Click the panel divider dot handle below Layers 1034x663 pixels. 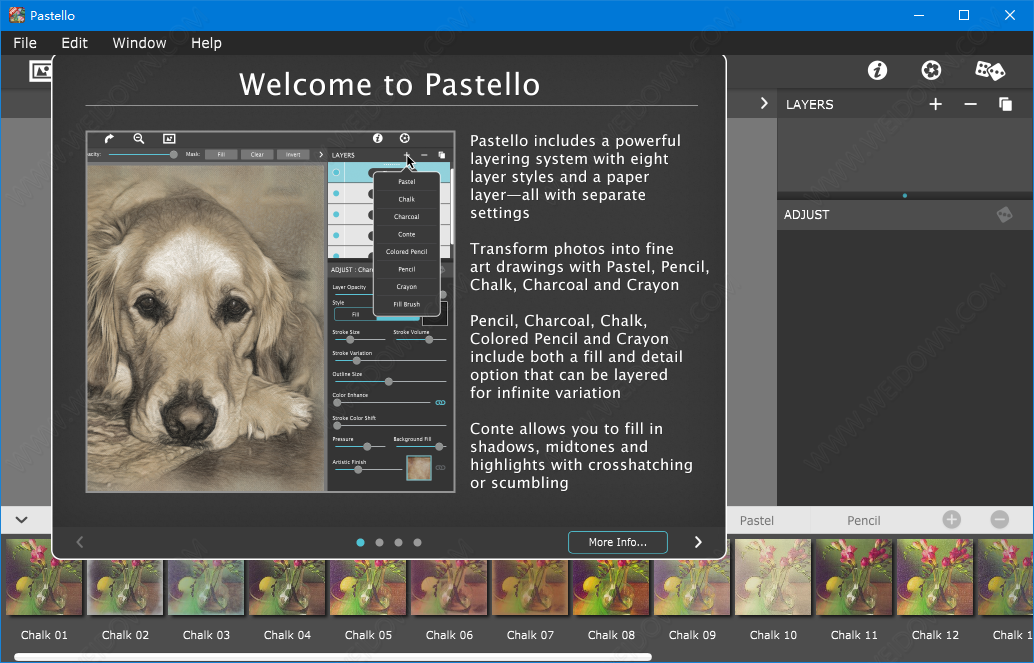tap(905, 195)
